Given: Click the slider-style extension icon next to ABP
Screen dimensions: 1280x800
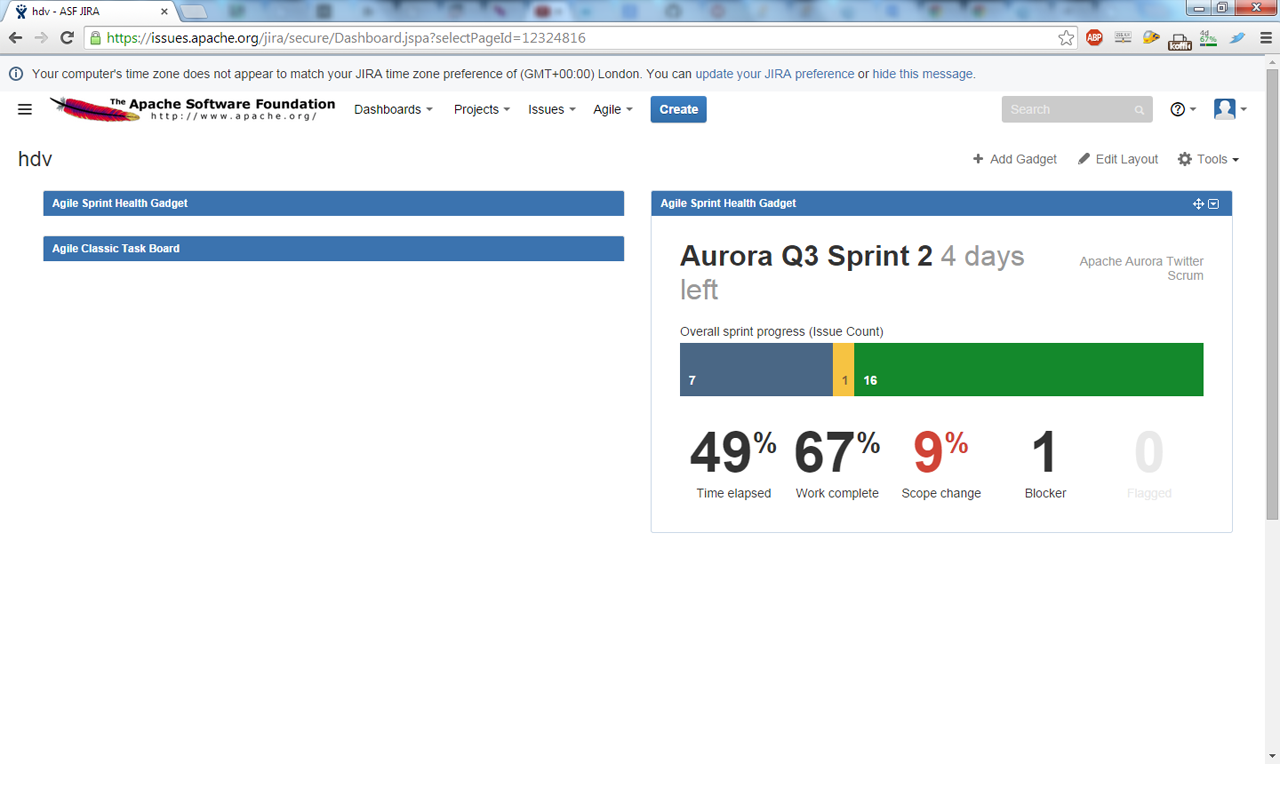Looking at the screenshot, I should pos(1123,38).
